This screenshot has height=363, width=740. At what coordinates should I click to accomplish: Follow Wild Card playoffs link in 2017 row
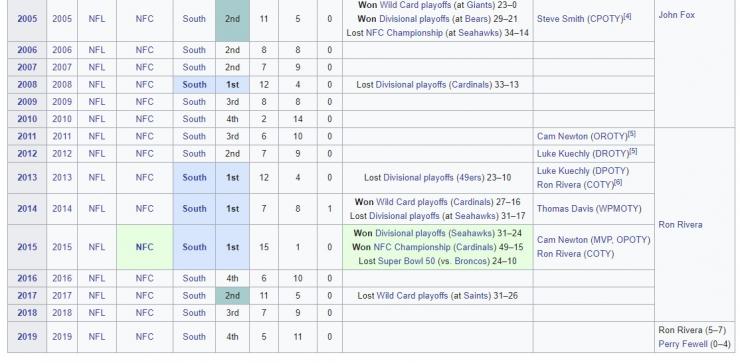pos(412,295)
